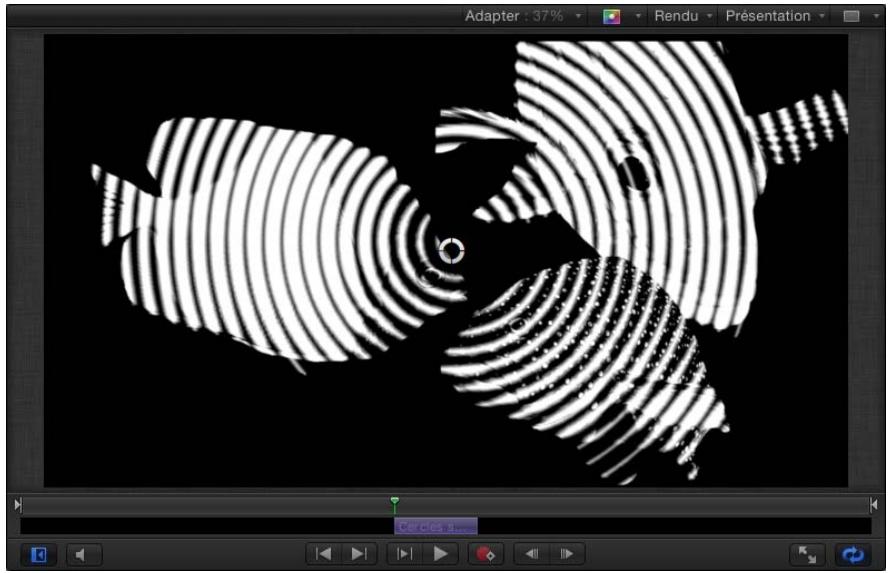Expand the arrow beside the view layout icon
The width and height of the screenshot is (890, 573).
tap(875, 16)
